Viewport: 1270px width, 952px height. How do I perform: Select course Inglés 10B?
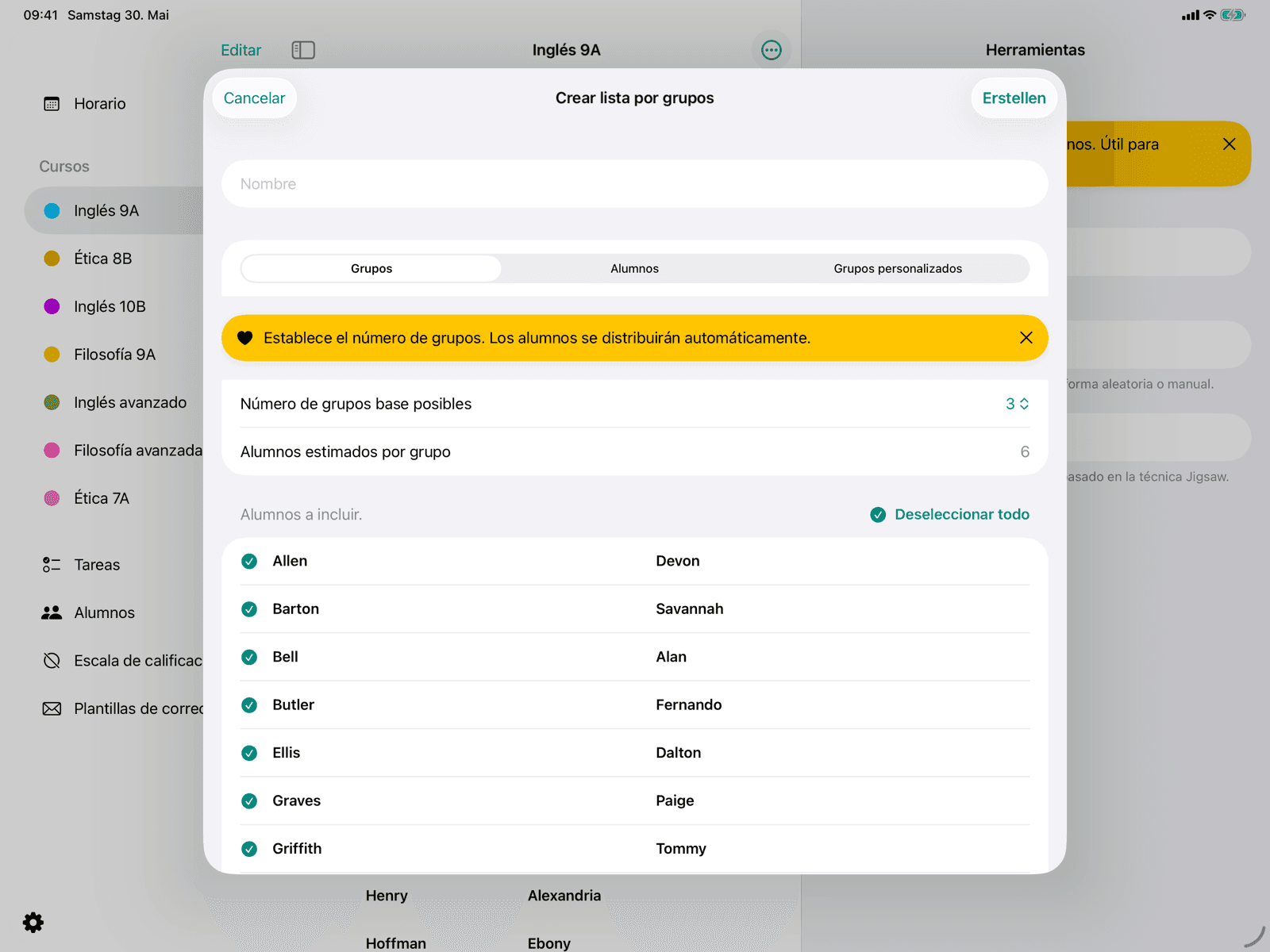114,307
